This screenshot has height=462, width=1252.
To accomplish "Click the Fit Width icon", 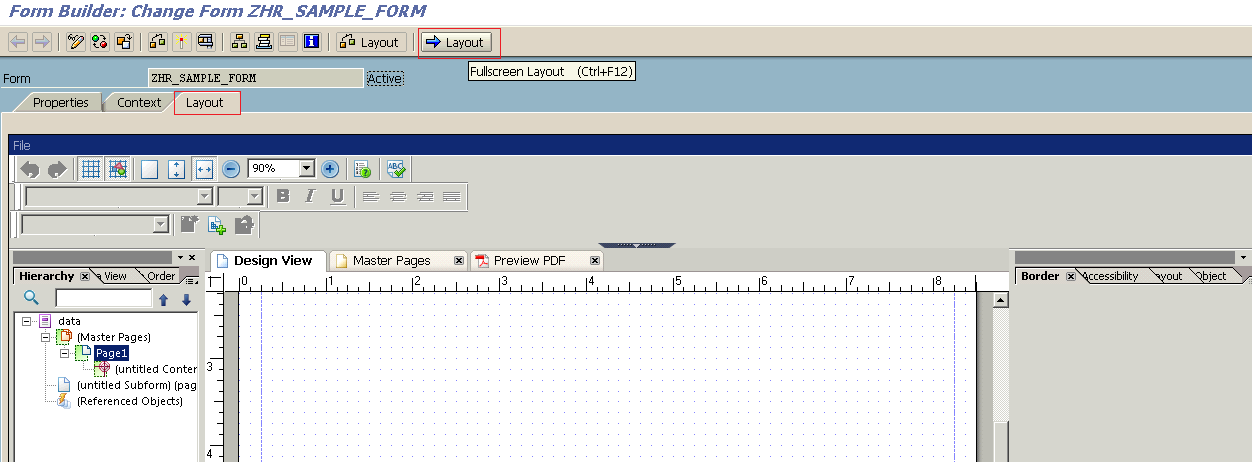I will tap(203, 169).
